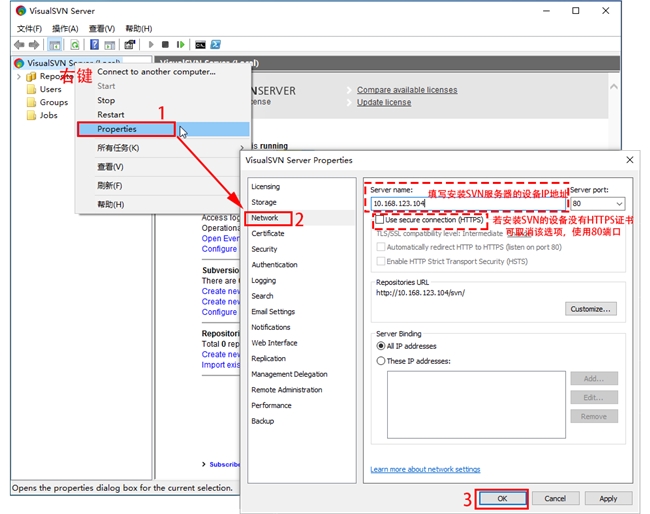Image resolution: width=650 pixels, height=514 pixels.
Task: Open Learn more about network settings link
Action: [x=425, y=469]
